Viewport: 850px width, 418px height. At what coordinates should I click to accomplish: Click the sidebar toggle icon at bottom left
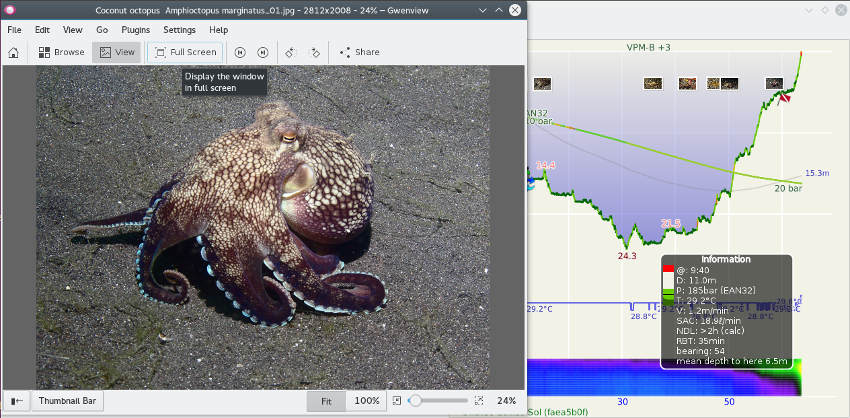click(16, 401)
